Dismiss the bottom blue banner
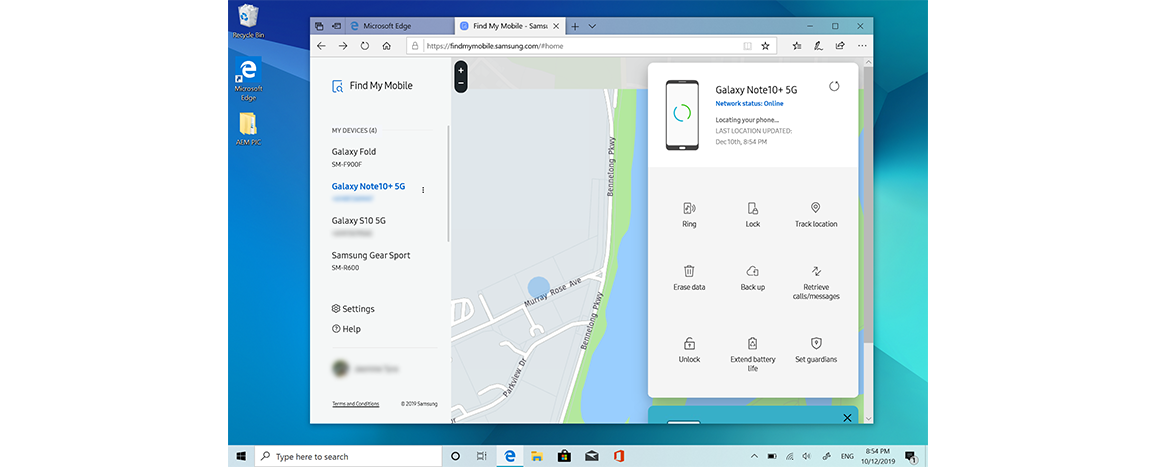Viewport: 1156px width, 467px height. [x=847, y=418]
